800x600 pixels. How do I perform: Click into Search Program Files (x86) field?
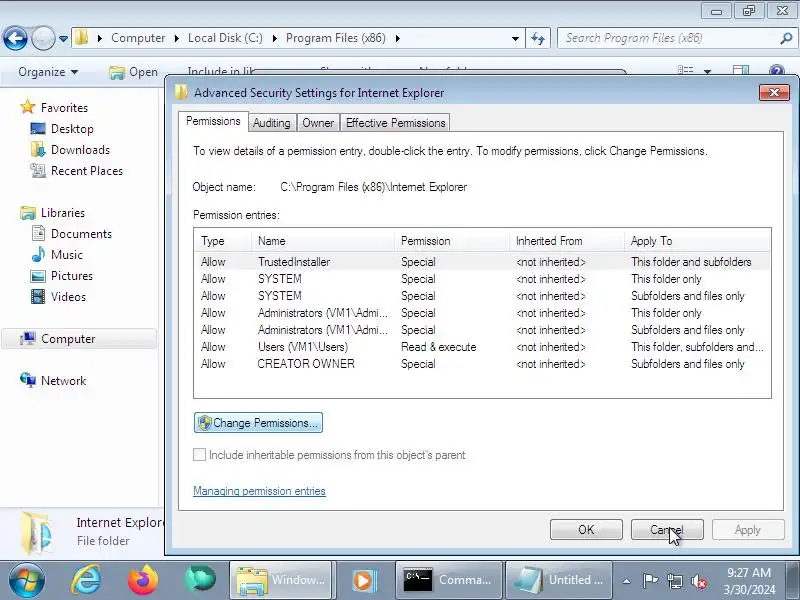pyautogui.click(x=668, y=38)
